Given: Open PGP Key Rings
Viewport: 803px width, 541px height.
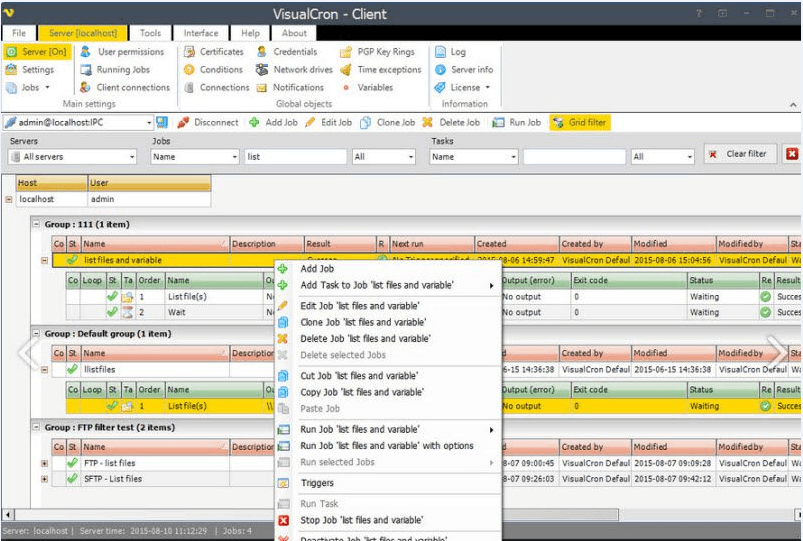Looking at the screenshot, I should 378,52.
